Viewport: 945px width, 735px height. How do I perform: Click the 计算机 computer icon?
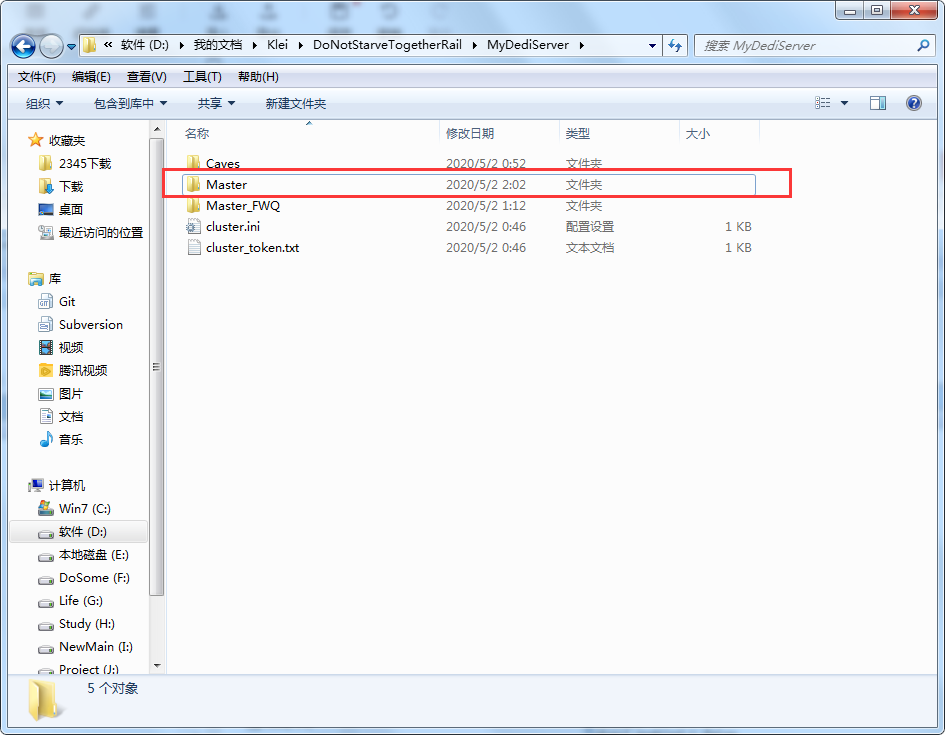point(36,485)
